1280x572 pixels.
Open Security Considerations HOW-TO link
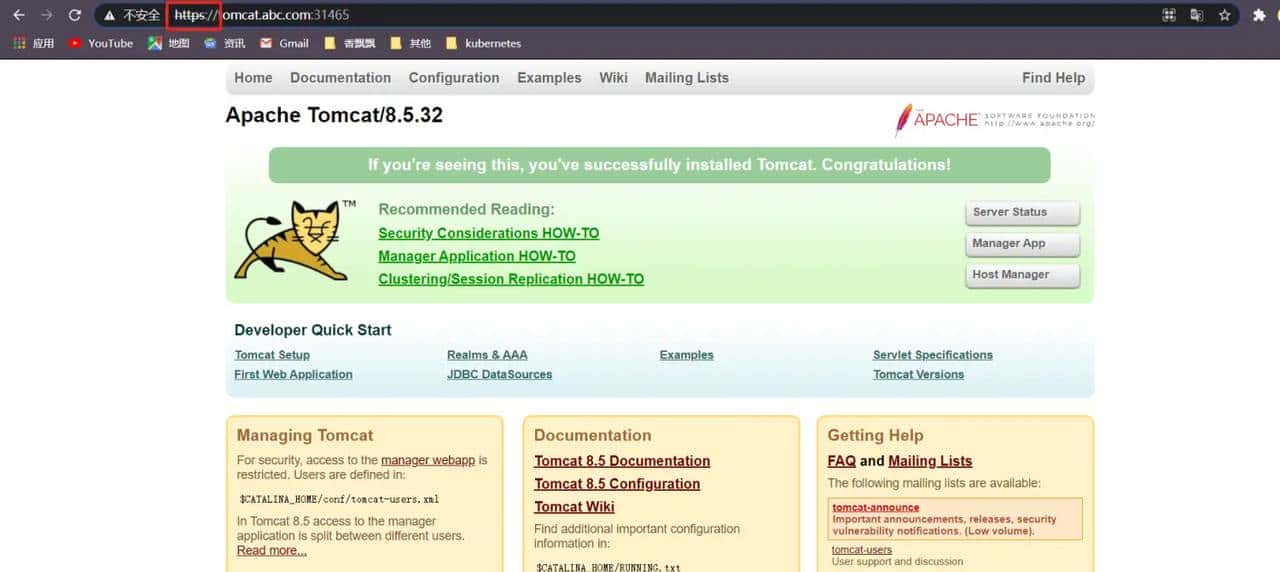coord(489,233)
